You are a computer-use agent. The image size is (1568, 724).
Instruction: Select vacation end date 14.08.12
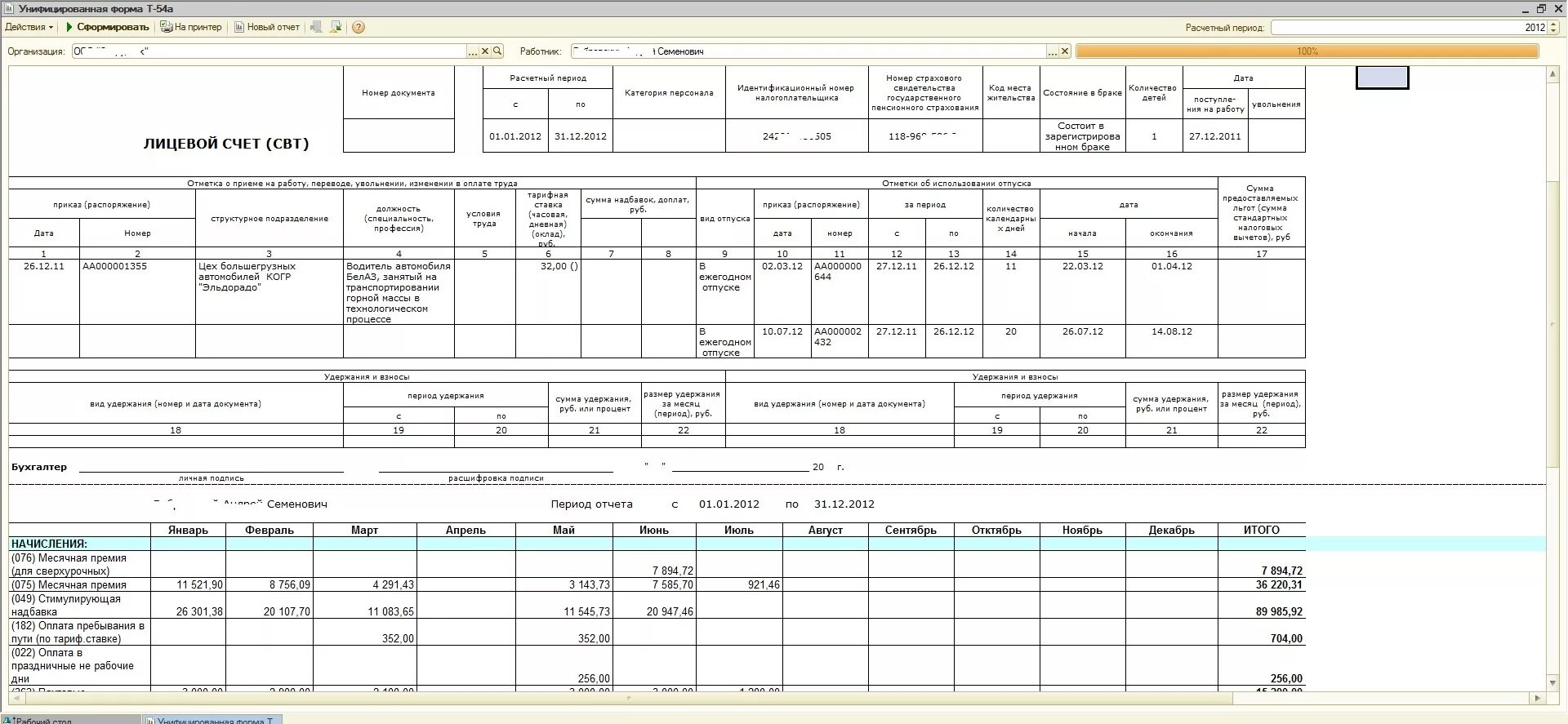point(1172,341)
